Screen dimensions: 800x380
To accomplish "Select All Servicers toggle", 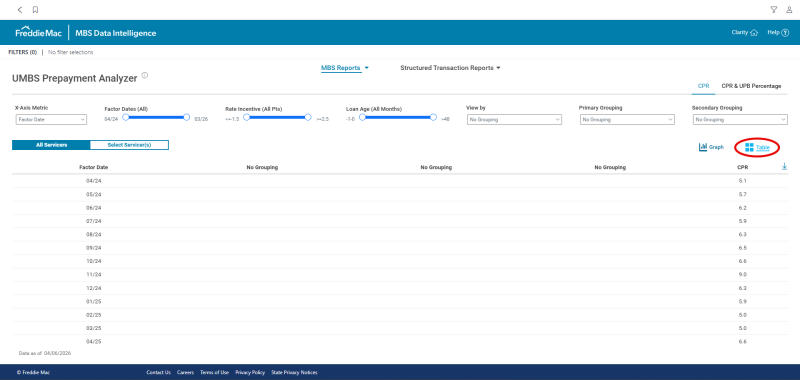I will (51, 145).
